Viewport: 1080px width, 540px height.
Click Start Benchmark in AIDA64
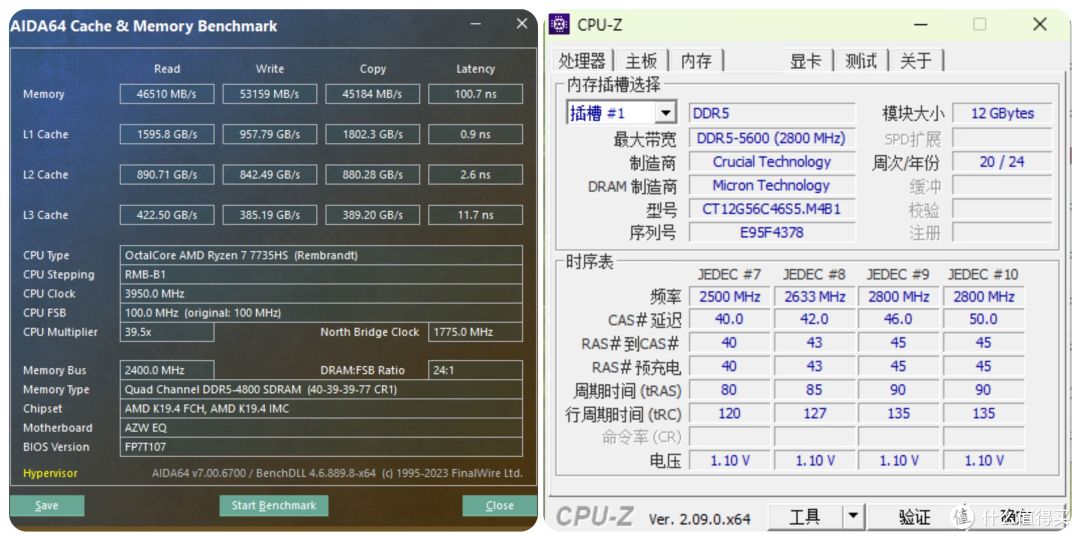[273, 506]
